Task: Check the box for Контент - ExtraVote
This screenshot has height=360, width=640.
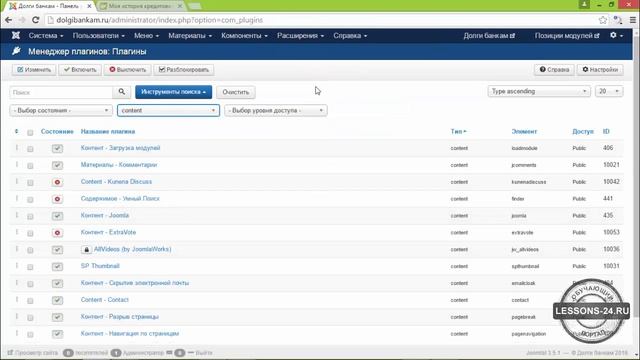Action: click(x=30, y=233)
